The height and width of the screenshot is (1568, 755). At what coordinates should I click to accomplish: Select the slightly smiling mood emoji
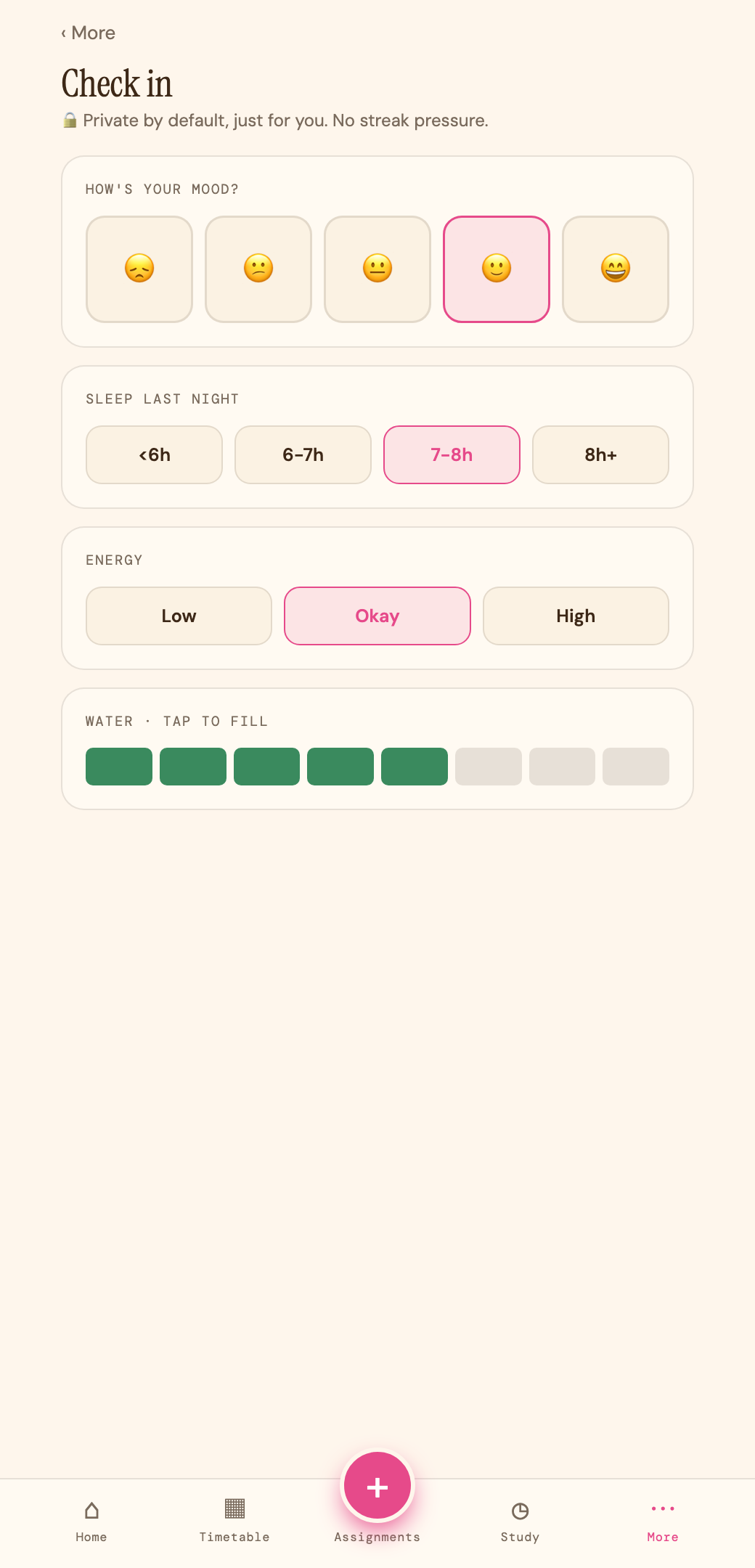497,269
